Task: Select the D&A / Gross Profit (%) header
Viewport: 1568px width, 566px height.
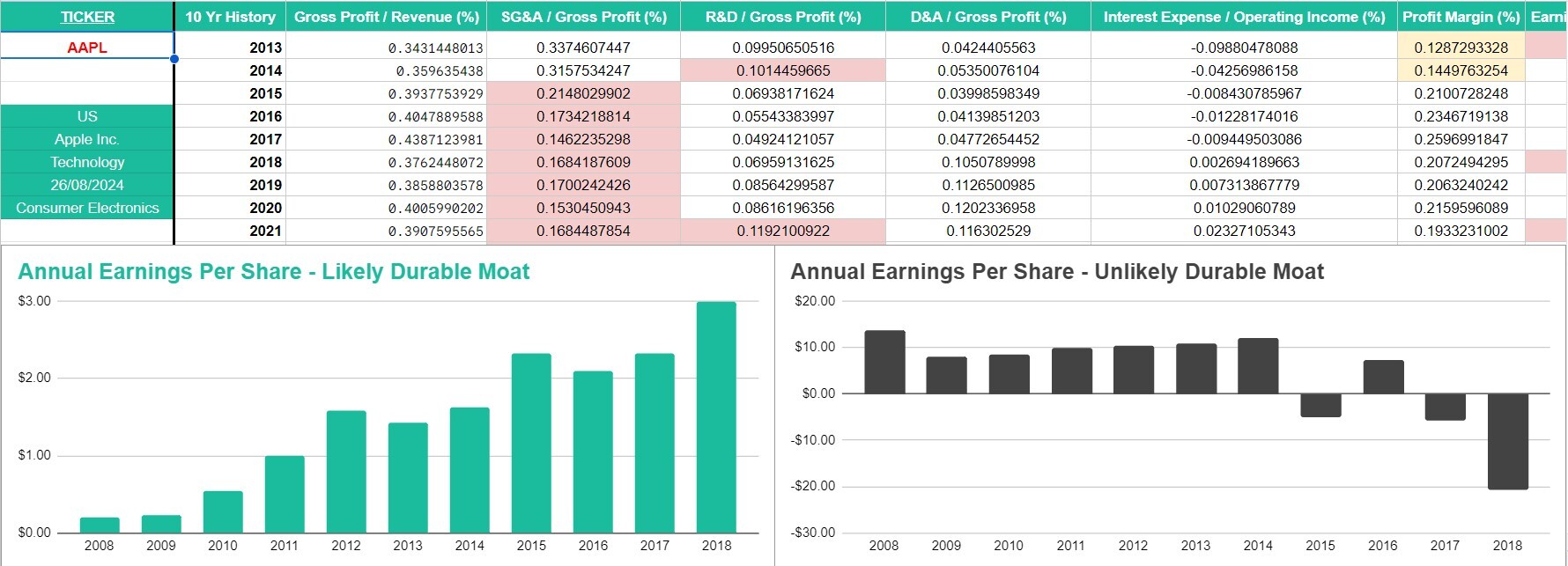Action: 987,17
